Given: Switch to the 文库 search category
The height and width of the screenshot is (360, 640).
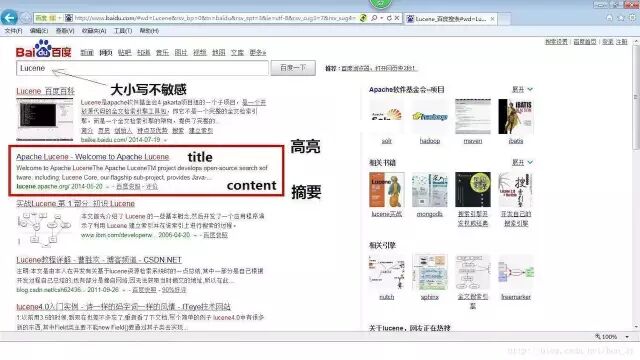Looking at the screenshot, I should click(x=237, y=53).
